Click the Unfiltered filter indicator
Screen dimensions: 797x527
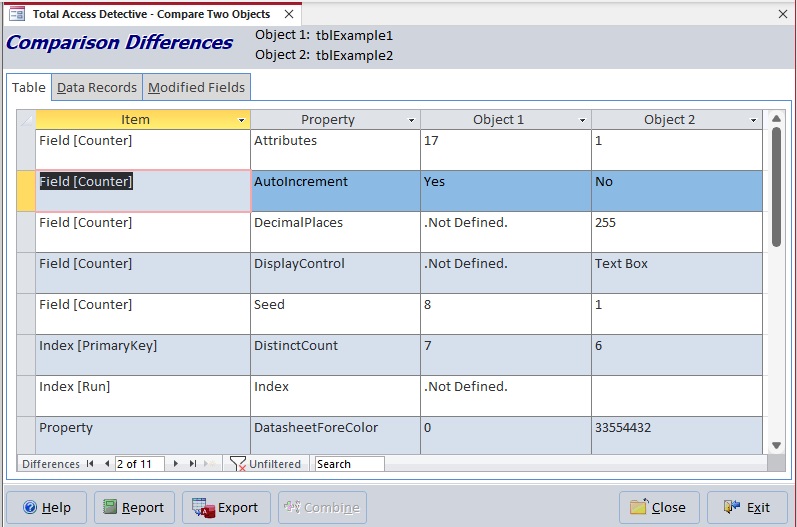(x=265, y=464)
